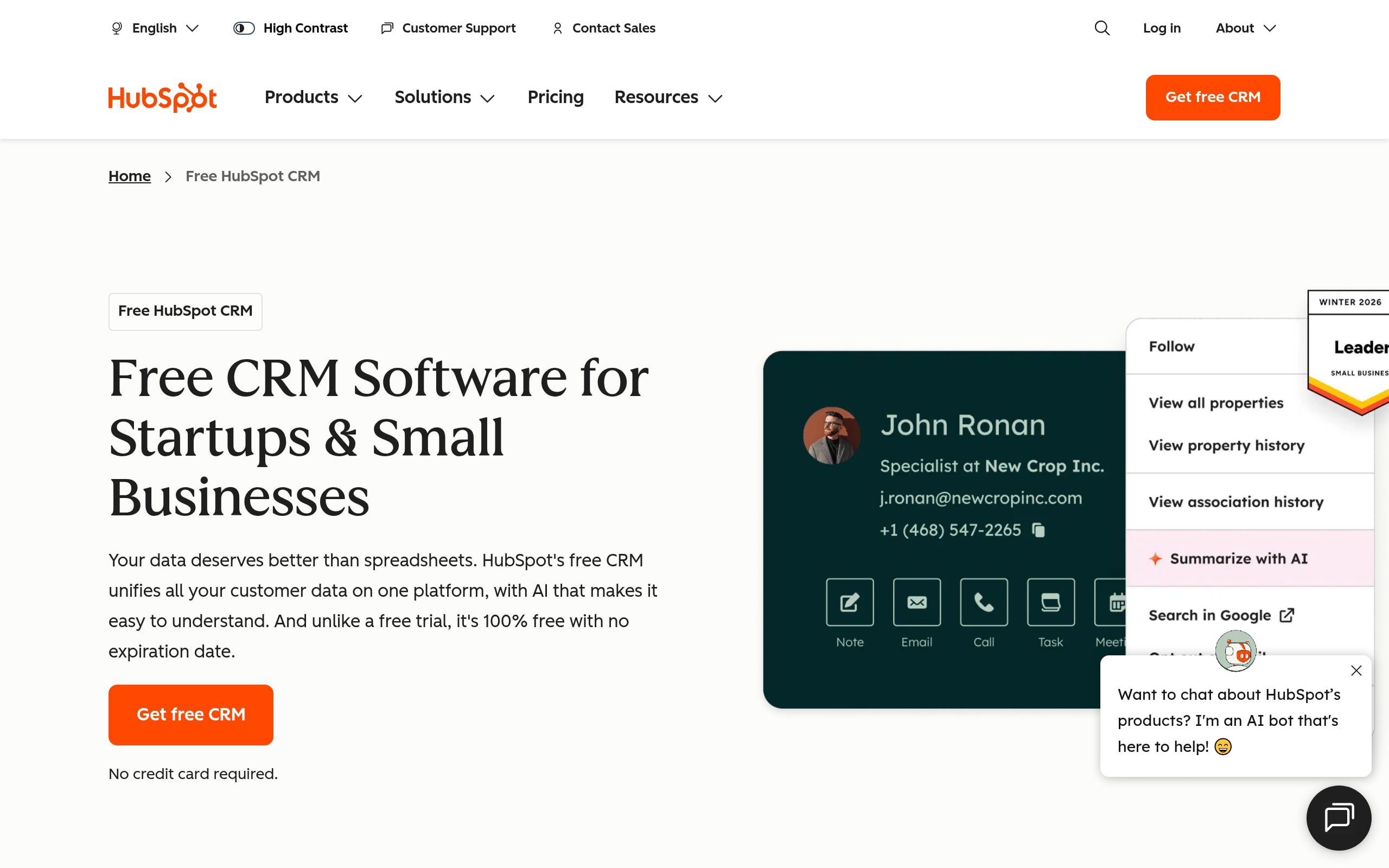Dismiss the AI bot chat popup

pyautogui.click(x=1356, y=670)
